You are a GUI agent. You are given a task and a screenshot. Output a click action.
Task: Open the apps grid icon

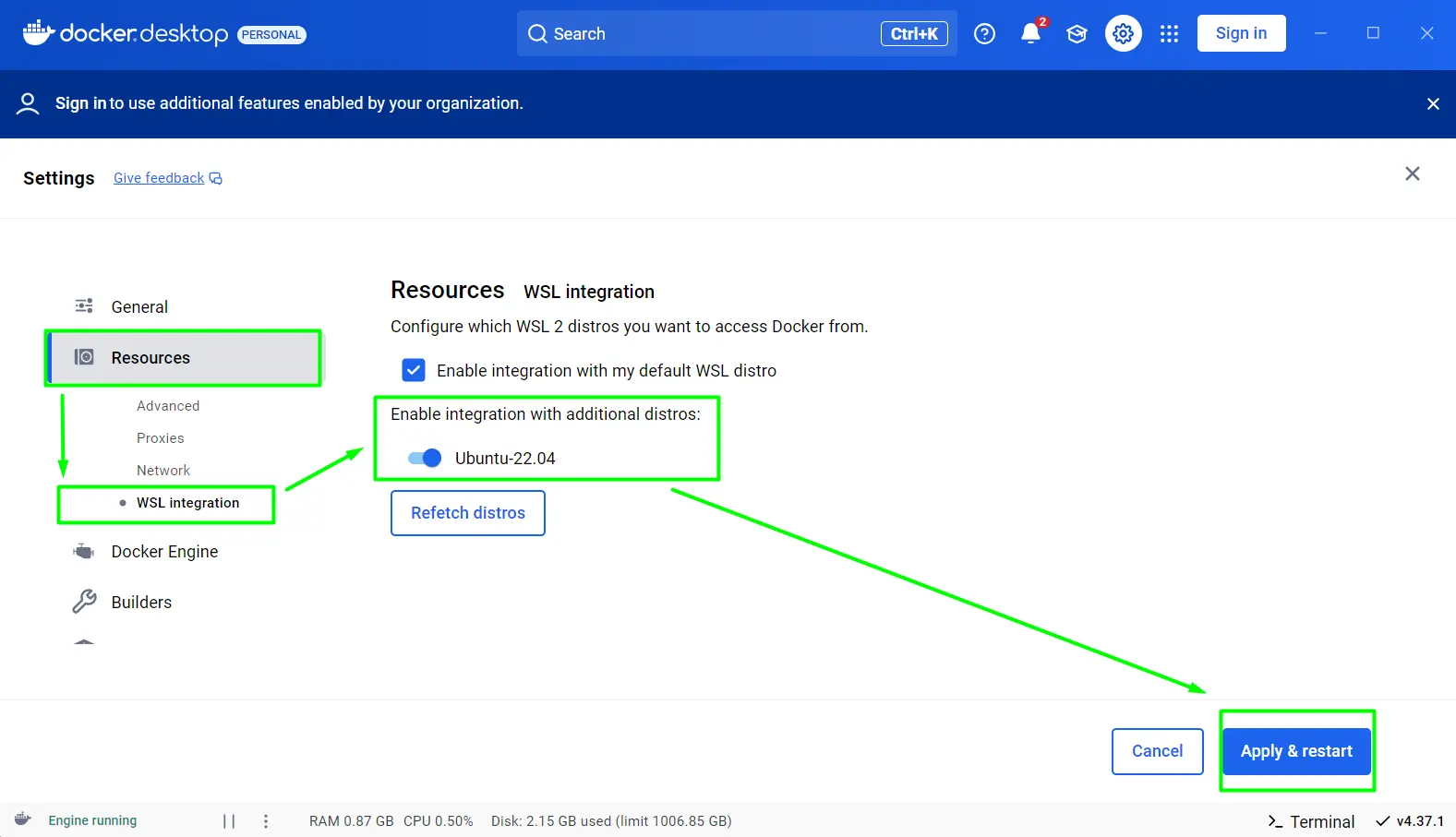click(x=1169, y=34)
